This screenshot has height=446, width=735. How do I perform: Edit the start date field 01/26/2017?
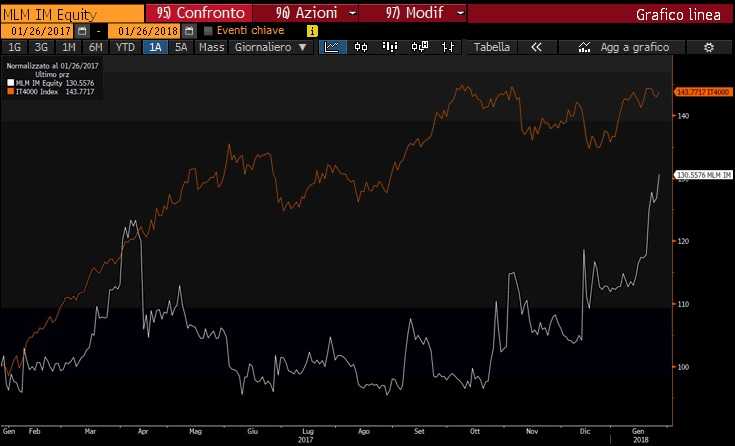tap(38, 31)
